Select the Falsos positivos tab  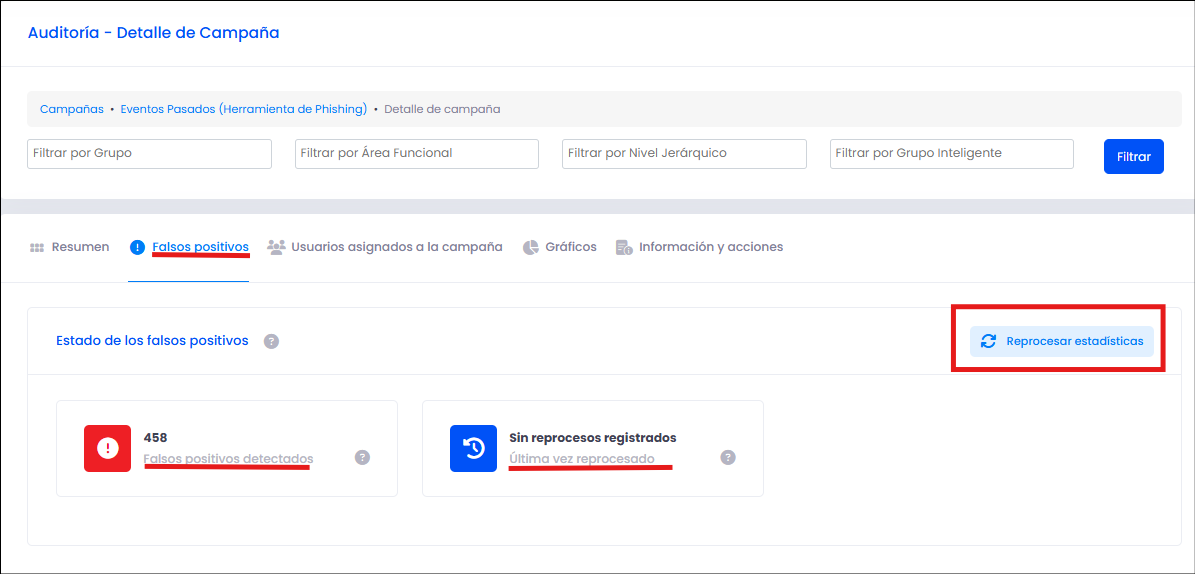pos(189,247)
